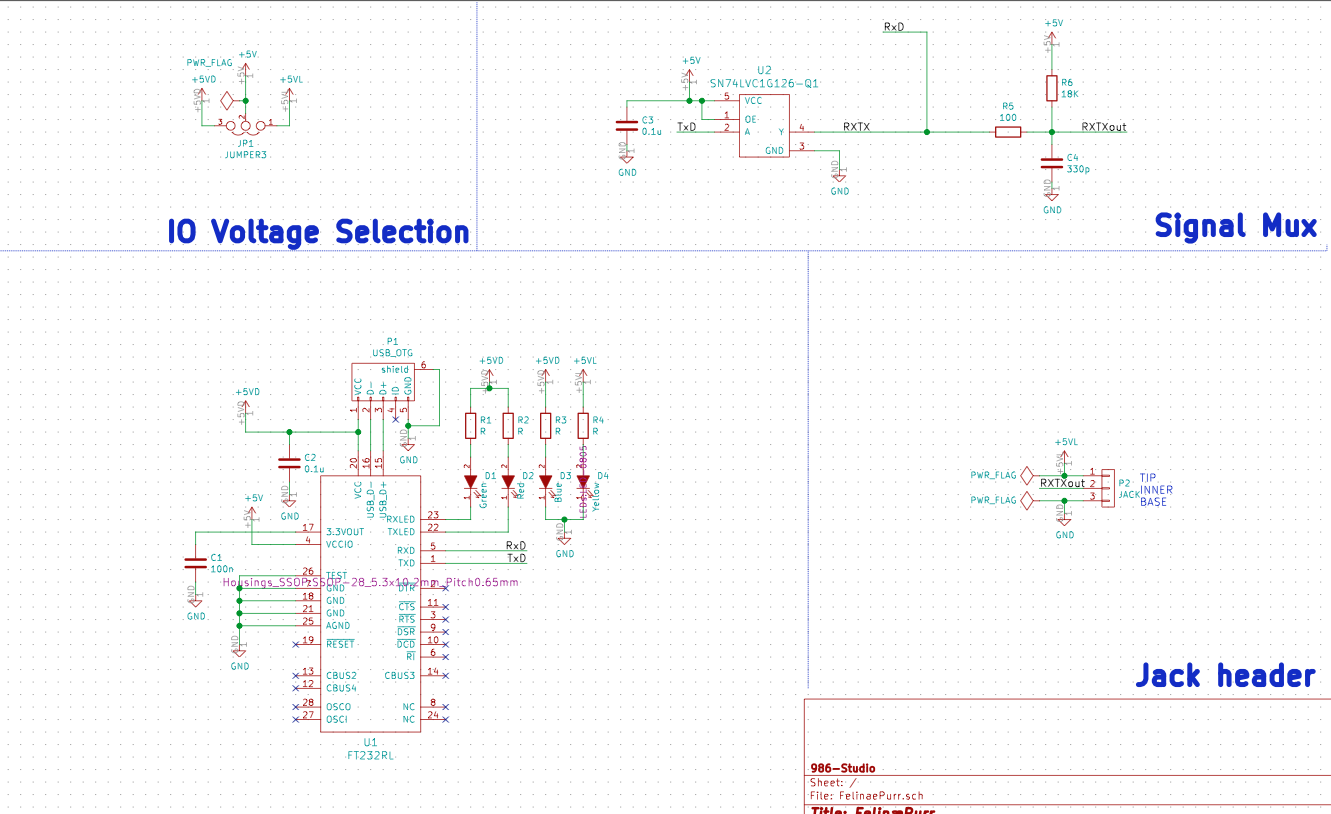Click the "File: FelinaePurr.sch" title block field
The height and width of the screenshot is (814, 1331).
tap(868, 796)
